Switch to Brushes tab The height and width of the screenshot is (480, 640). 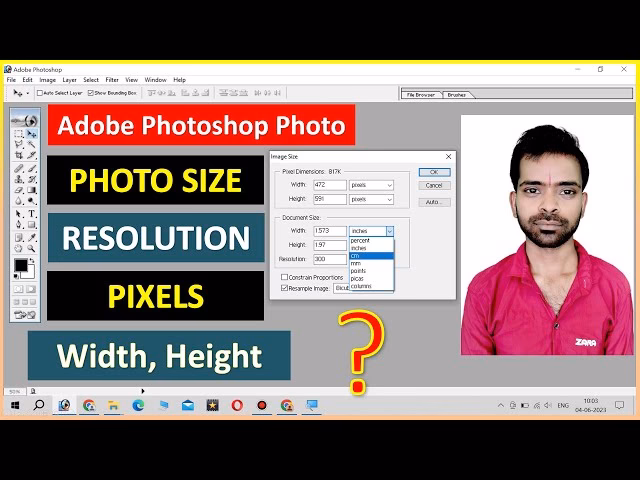click(457, 95)
